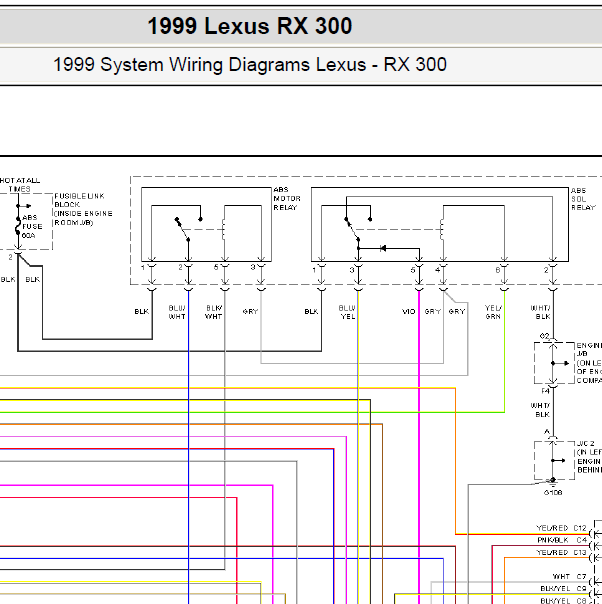Click the "G108" ground label
The width and height of the screenshot is (602, 604).
tap(553, 493)
